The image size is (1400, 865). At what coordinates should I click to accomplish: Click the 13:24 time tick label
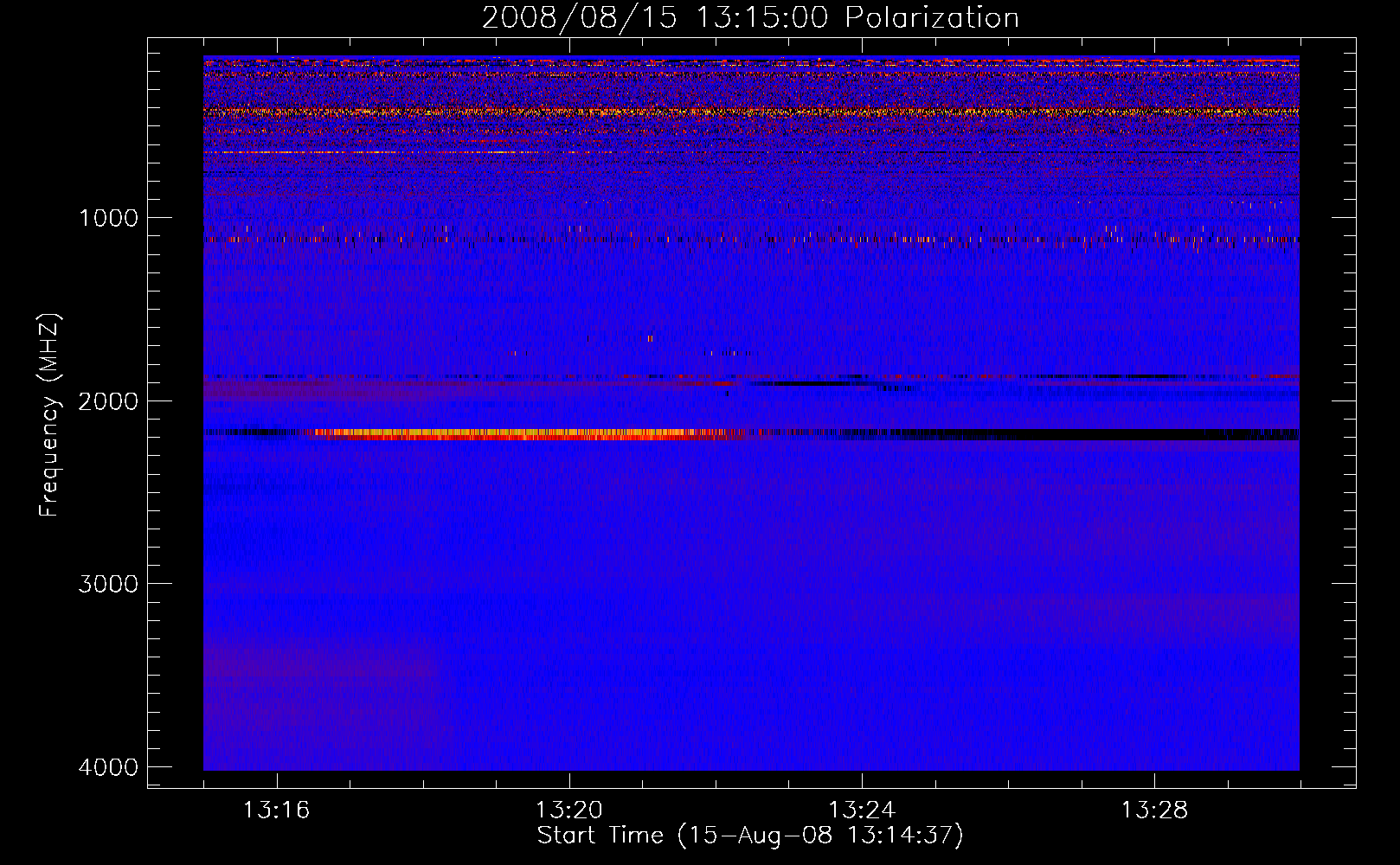[862, 811]
